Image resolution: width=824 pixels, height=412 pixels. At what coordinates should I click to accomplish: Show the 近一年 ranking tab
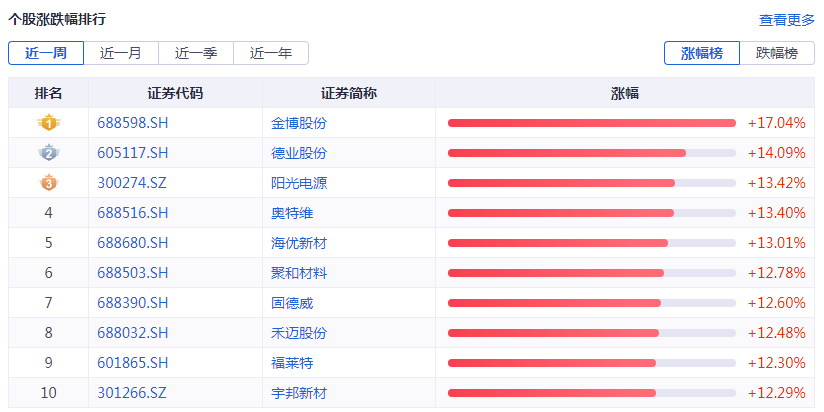(271, 53)
